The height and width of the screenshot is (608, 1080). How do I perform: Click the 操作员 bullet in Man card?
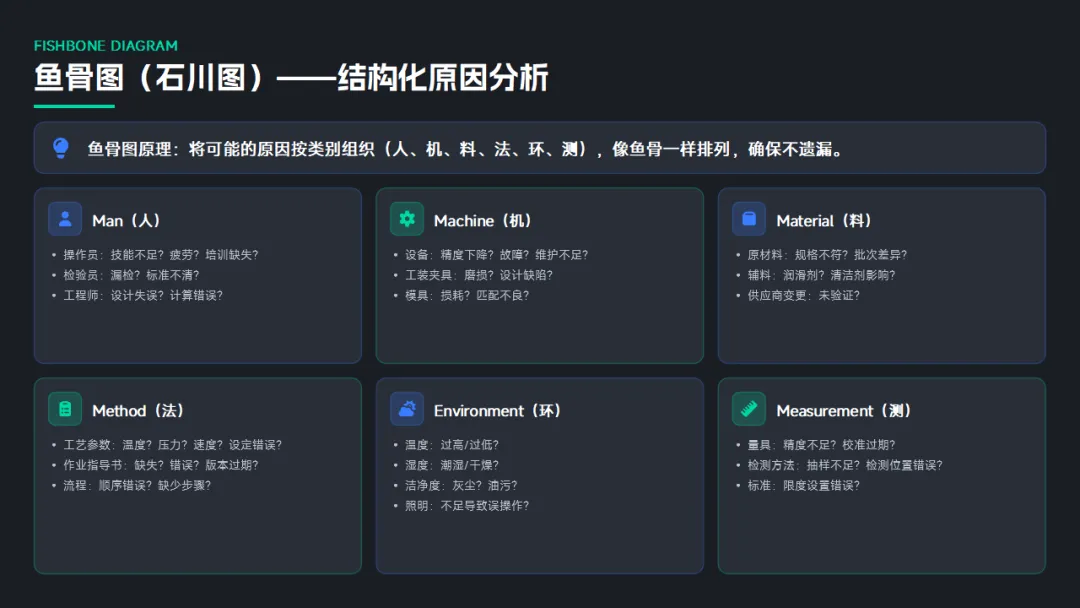point(160,255)
